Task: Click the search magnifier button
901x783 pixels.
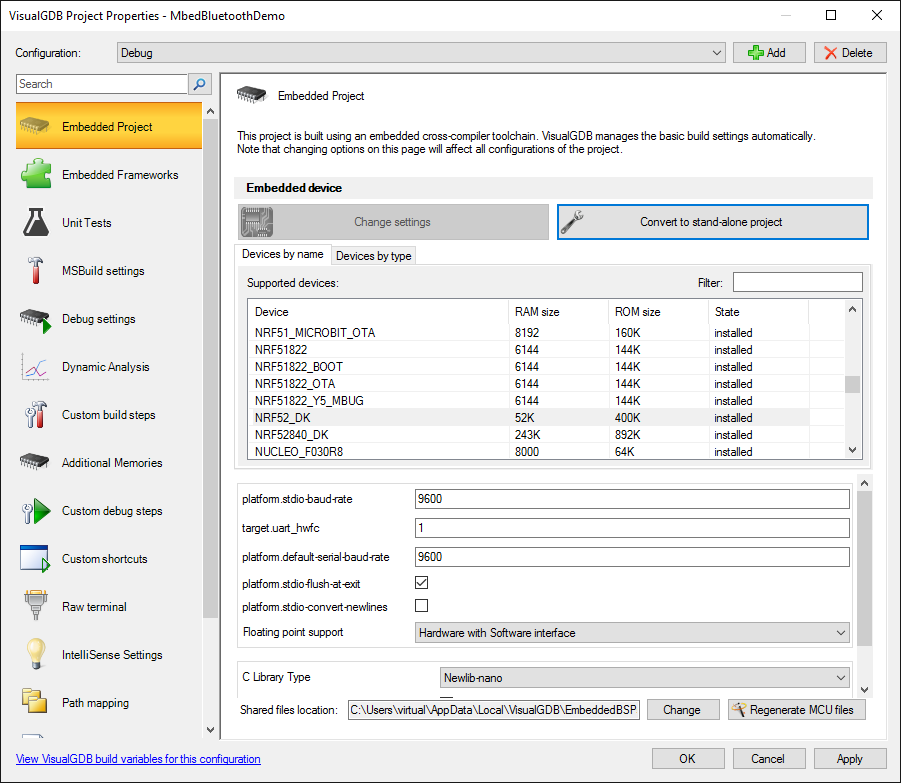Action: point(199,84)
